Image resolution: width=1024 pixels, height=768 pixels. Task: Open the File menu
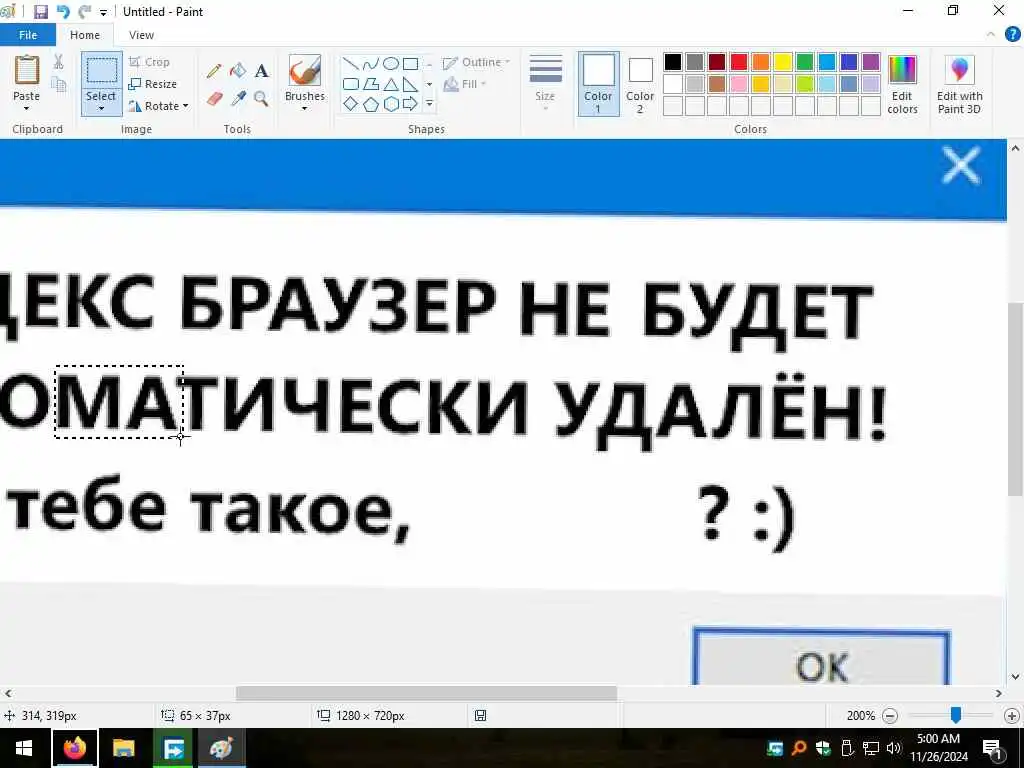[27, 35]
